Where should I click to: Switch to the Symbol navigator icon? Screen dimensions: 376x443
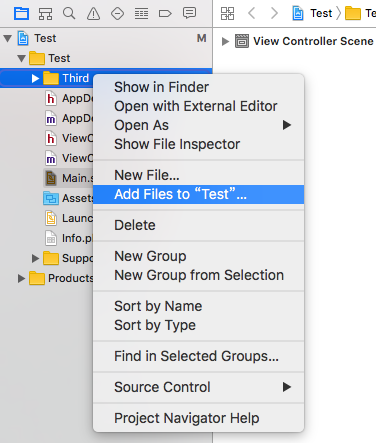45,14
